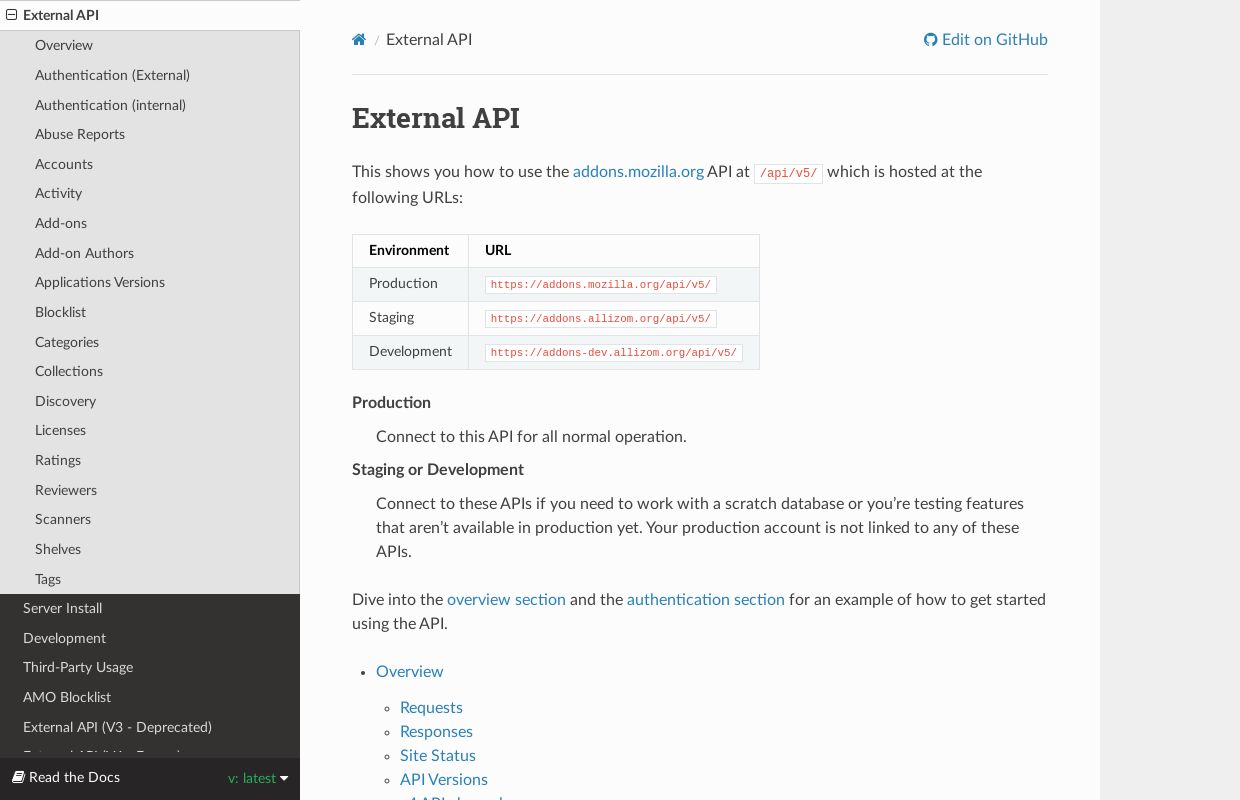Screen dimensions: 1240x800
Task: Open the Requests contents link
Action: coord(431,707)
